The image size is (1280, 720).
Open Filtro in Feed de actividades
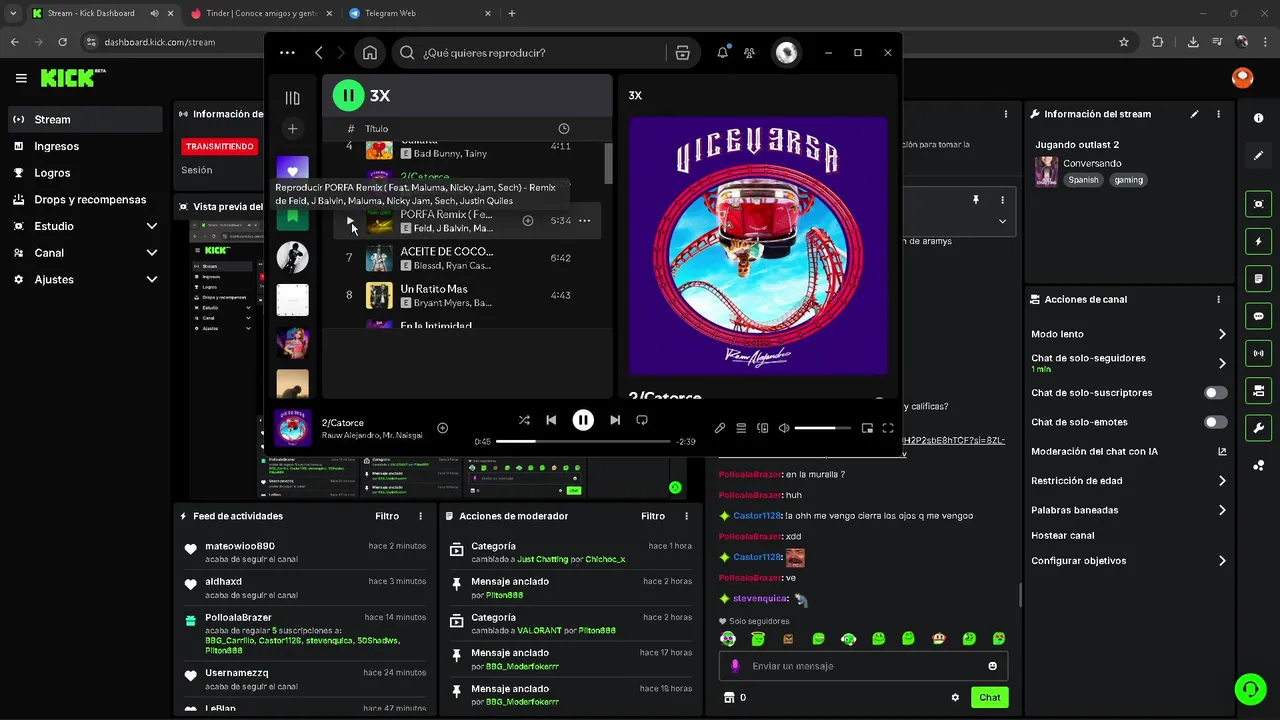387,516
